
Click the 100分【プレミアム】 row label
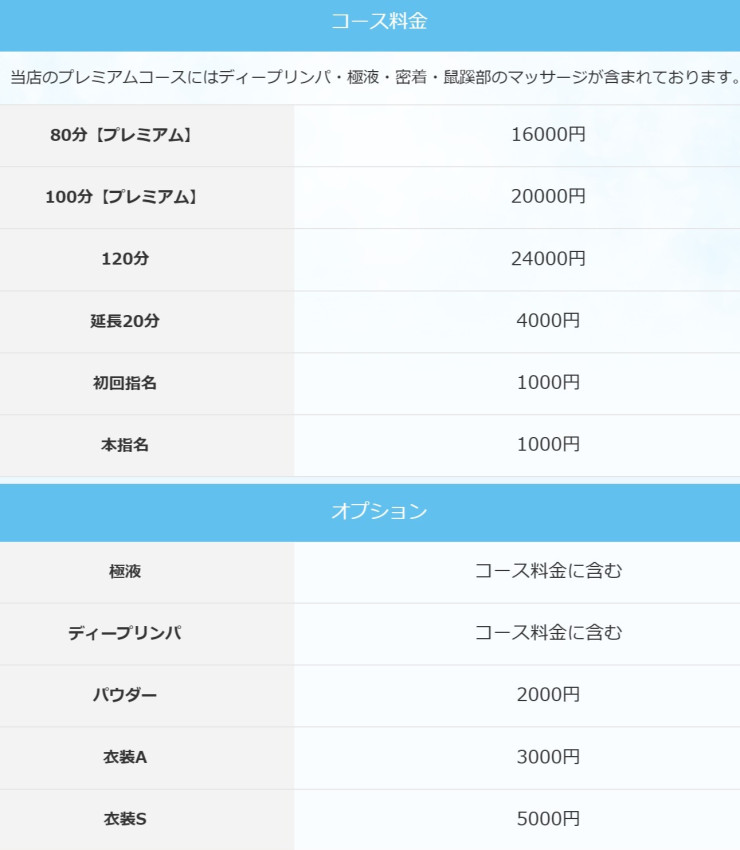[124, 197]
